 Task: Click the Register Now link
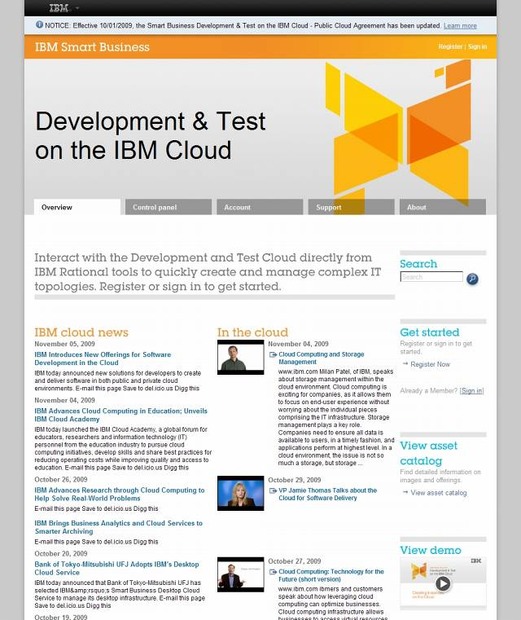coord(430,365)
